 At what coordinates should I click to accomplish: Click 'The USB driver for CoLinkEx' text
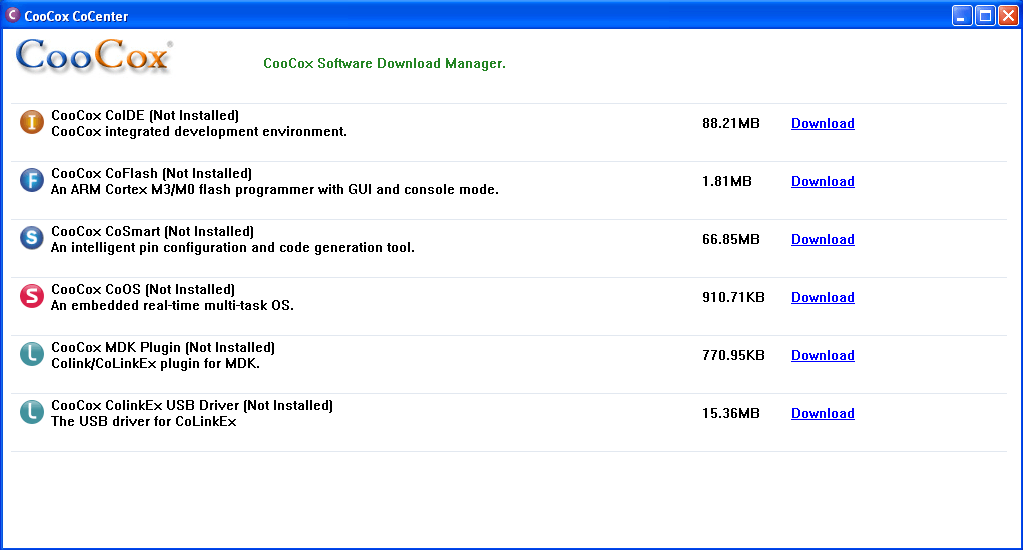pos(144,422)
